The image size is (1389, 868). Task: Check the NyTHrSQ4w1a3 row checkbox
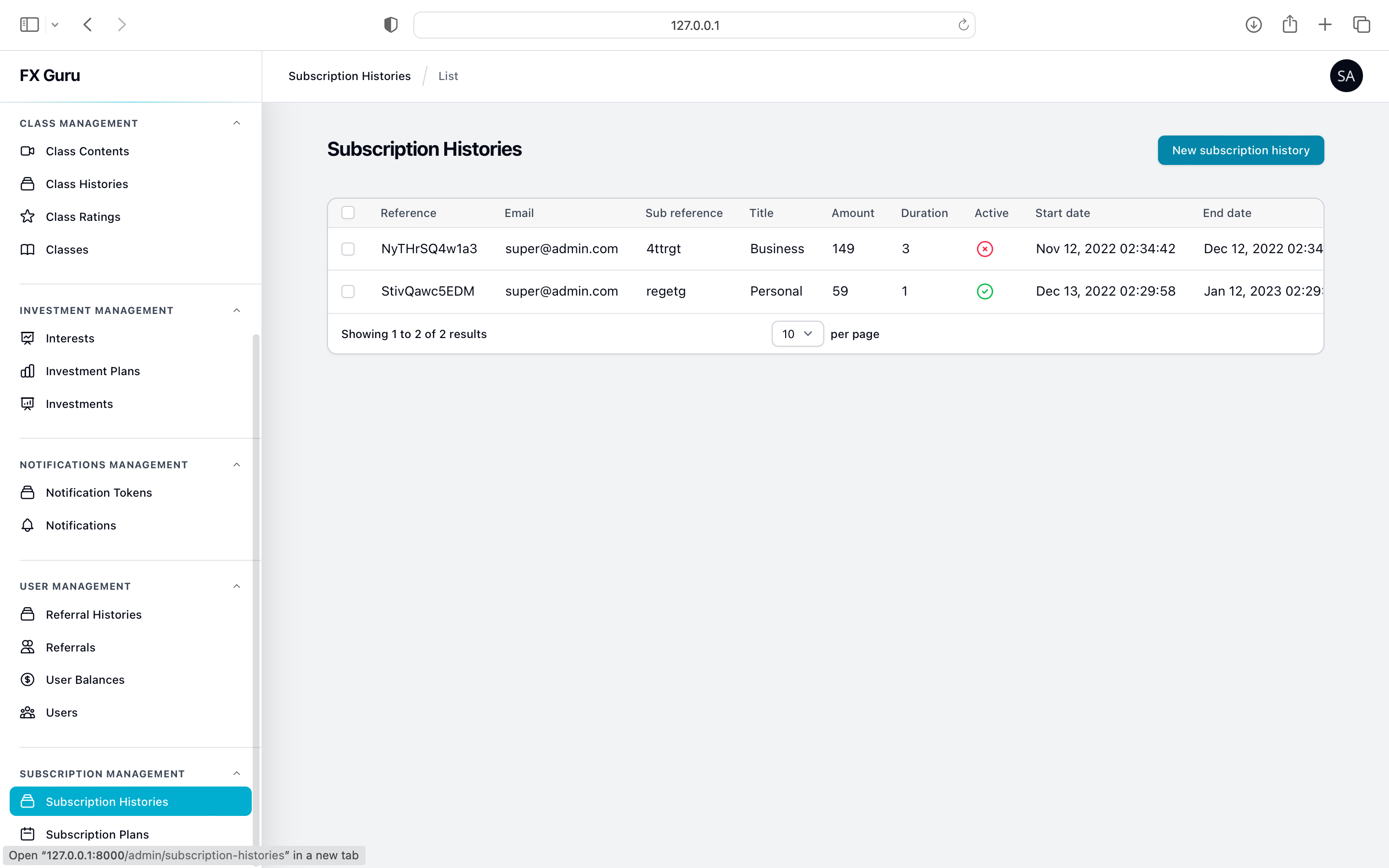click(x=348, y=248)
